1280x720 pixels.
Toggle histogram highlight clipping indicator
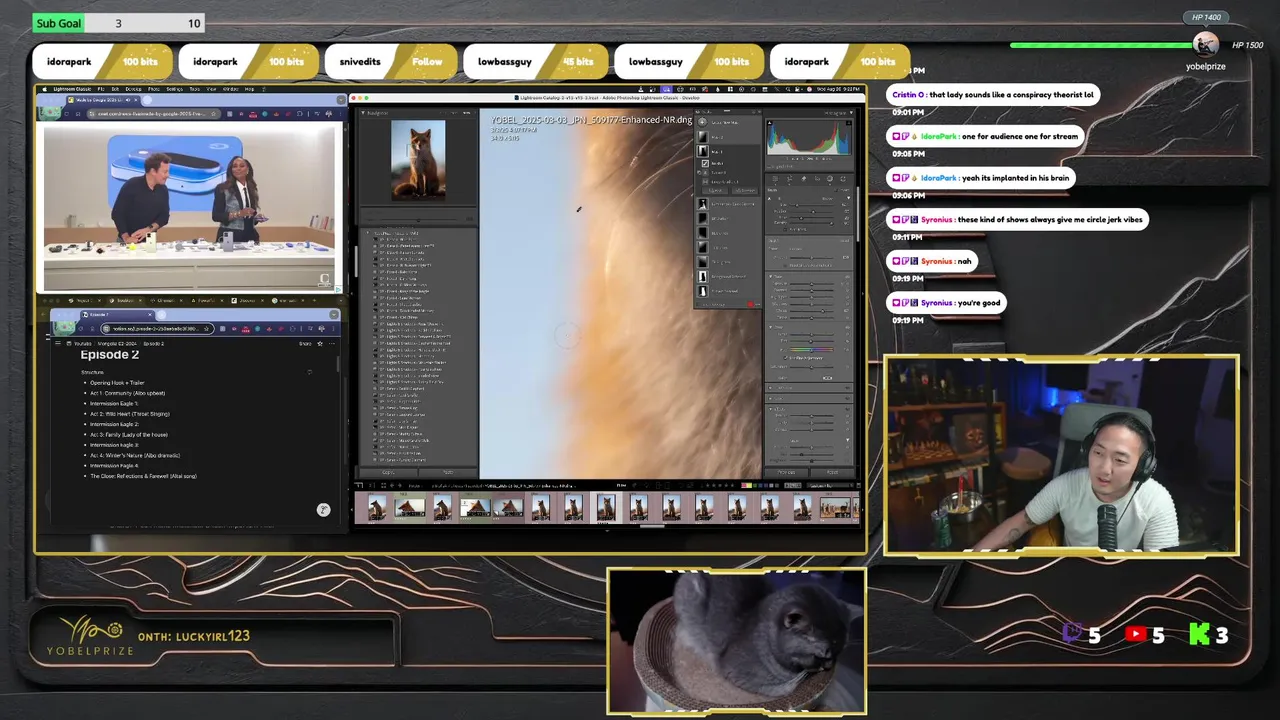tap(849, 123)
